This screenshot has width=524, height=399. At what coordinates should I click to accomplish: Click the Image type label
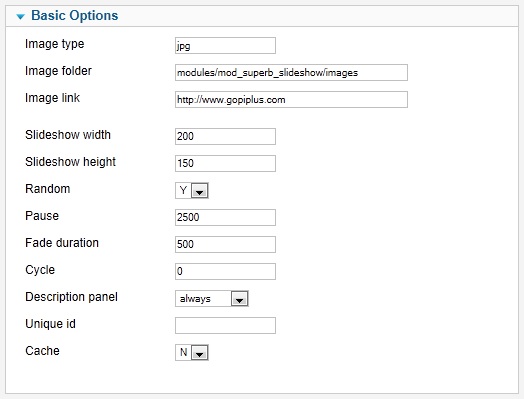click(x=54, y=44)
